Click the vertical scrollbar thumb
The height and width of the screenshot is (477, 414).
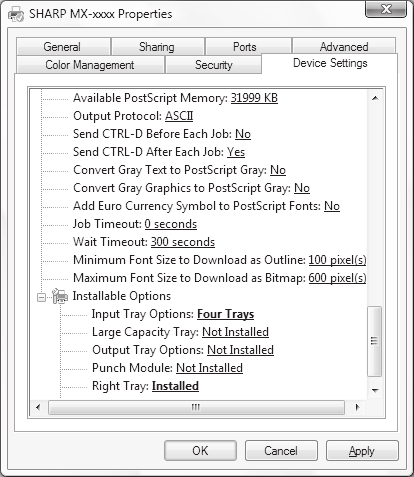click(375, 341)
